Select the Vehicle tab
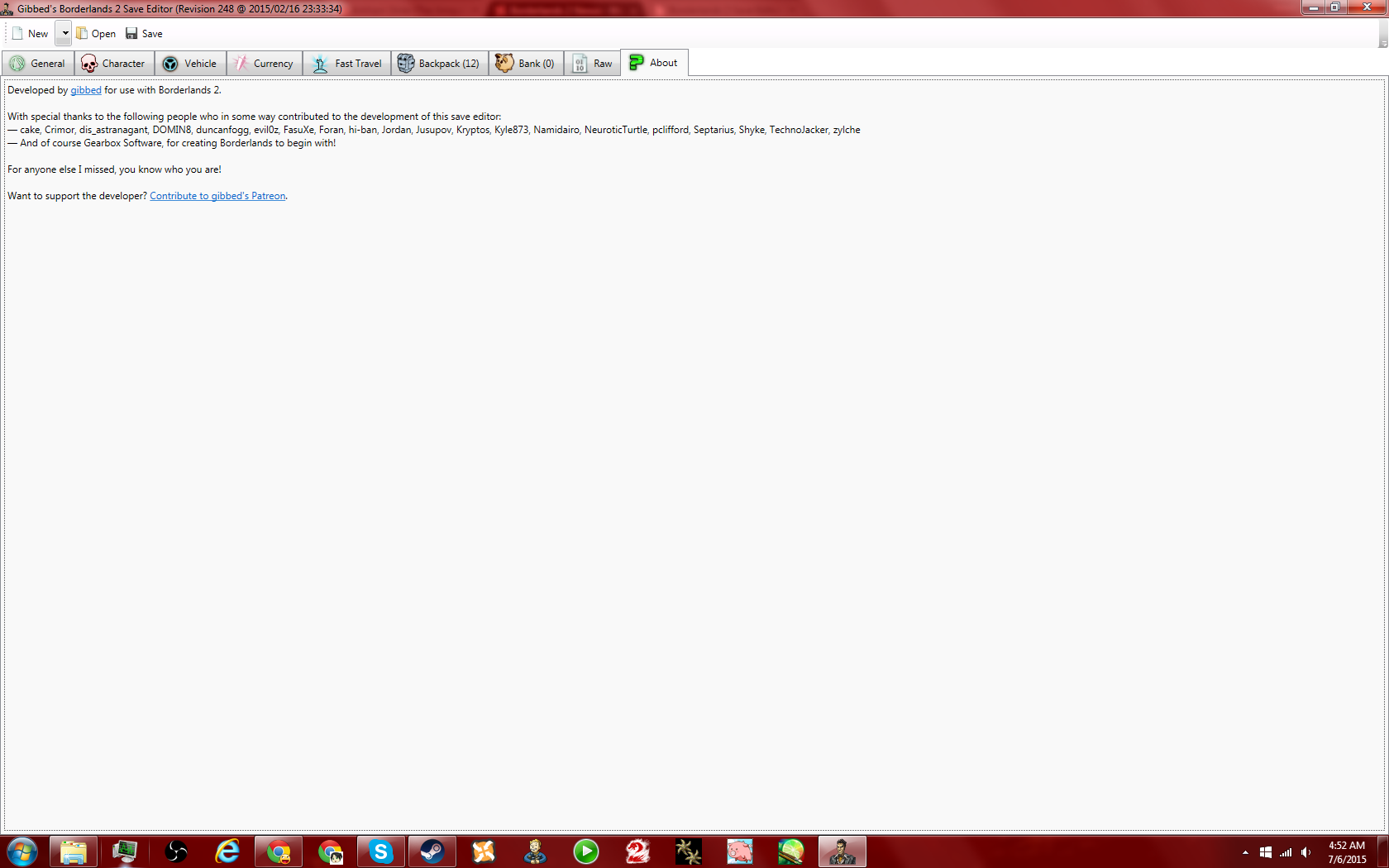This screenshot has height=868, width=1389. tap(190, 64)
